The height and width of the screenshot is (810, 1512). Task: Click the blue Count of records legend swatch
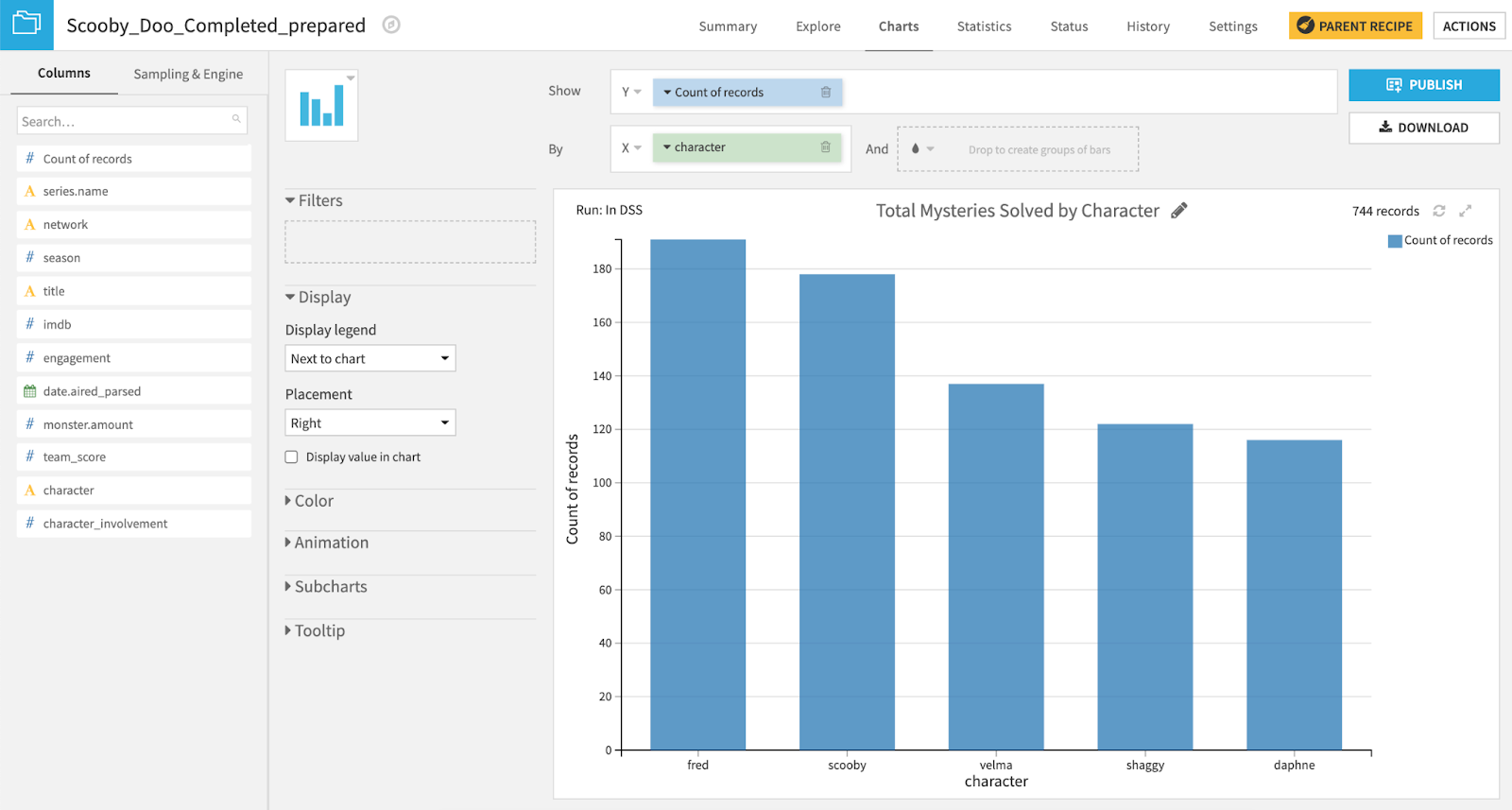point(1394,241)
